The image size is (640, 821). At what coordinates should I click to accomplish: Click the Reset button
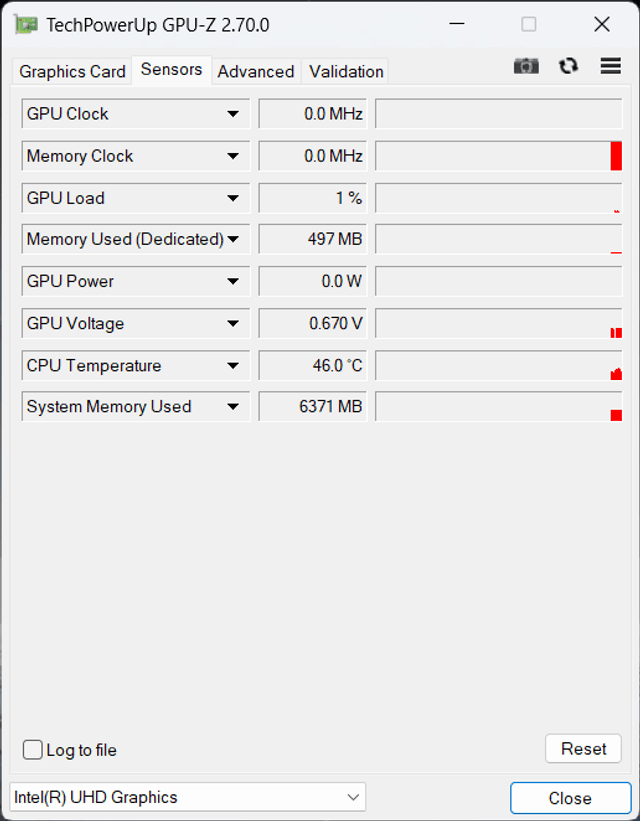(583, 749)
